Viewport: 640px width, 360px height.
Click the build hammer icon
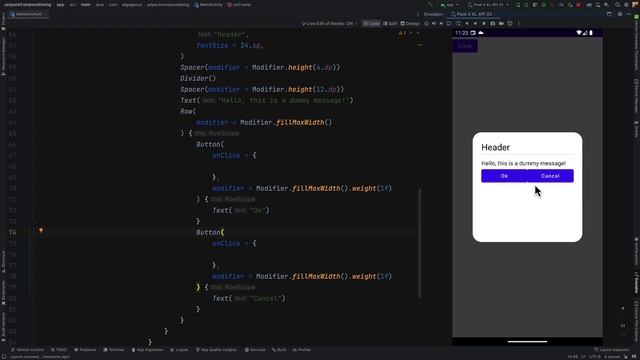point(430,5)
